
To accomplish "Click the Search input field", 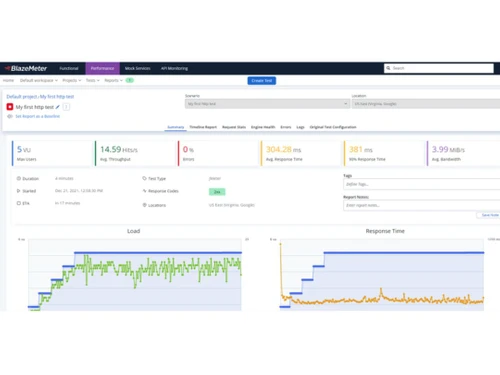I will [x=439, y=68].
